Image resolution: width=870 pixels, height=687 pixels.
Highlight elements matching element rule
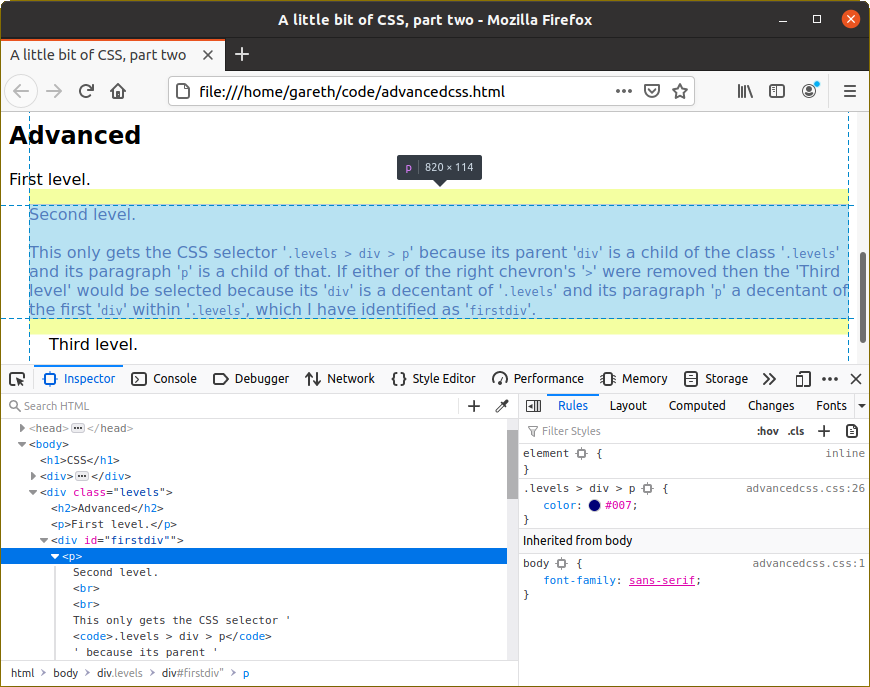581,453
